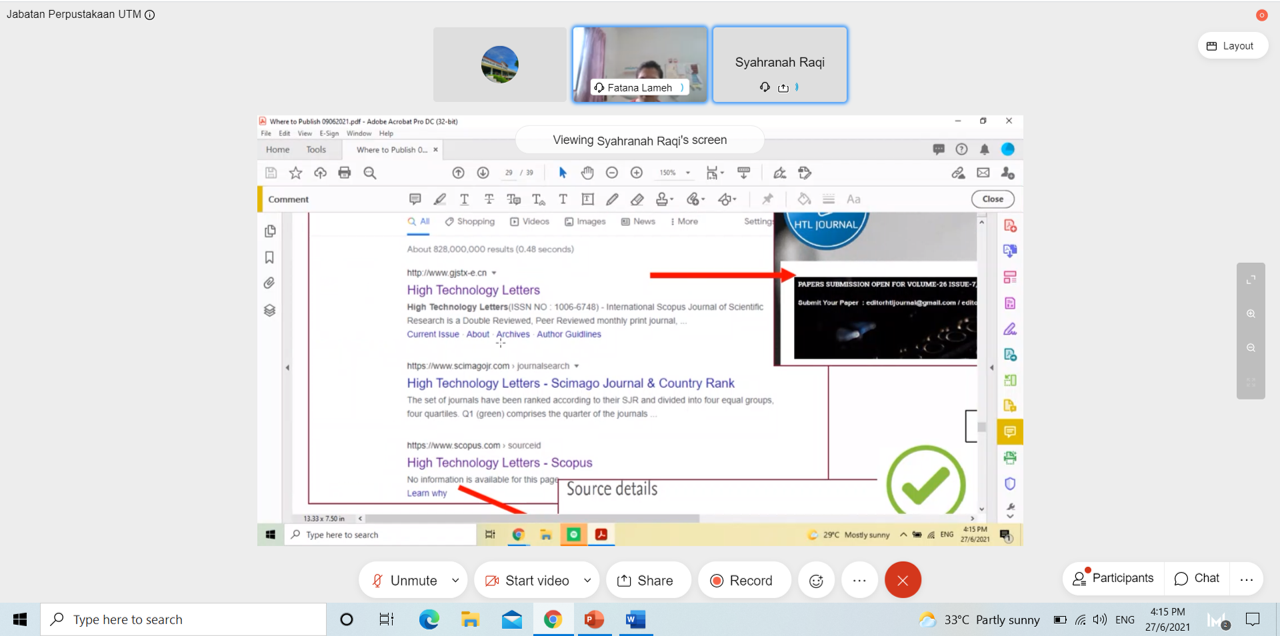Open Word from the Windows taskbar
The width and height of the screenshot is (1280, 636).
(x=635, y=620)
